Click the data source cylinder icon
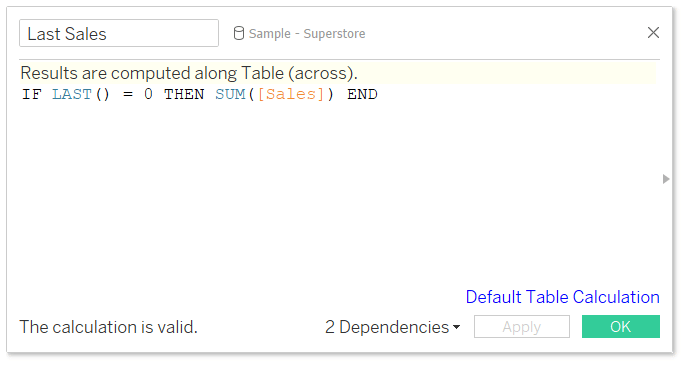The width and height of the screenshot is (682, 365). pyautogui.click(x=238, y=33)
